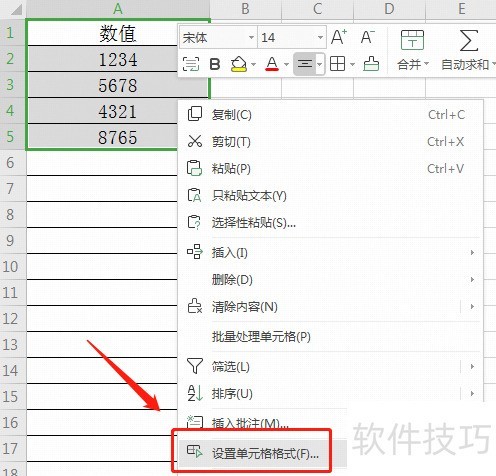Open the font size 14 dropdown
The image size is (496, 476).
320,37
